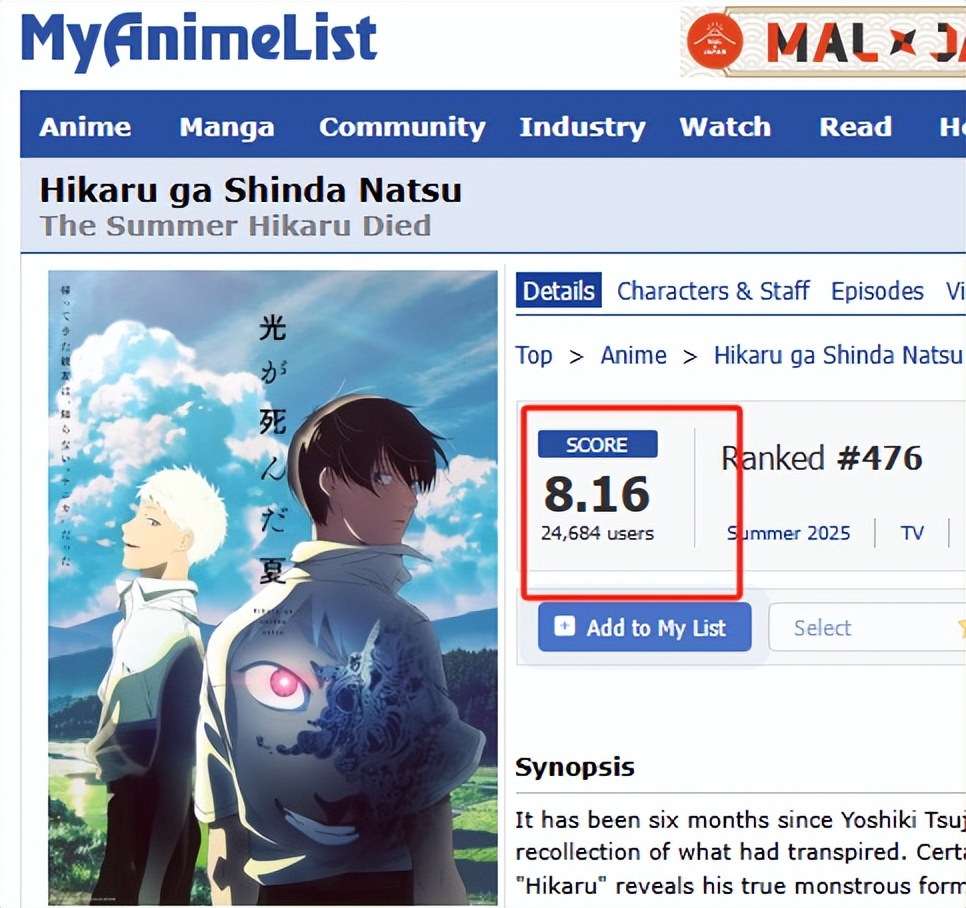Open the Manga menu

coord(227,128)
